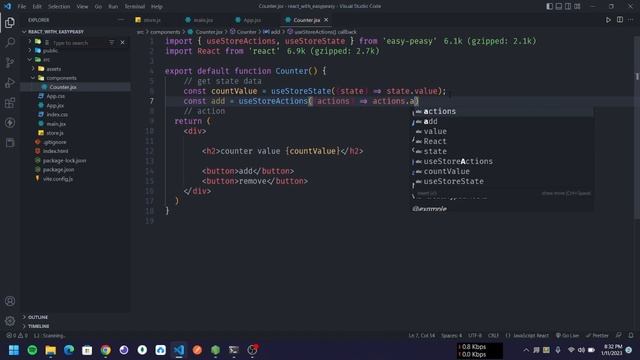Open File Explorer from the taskbar
Viewport: 640px width, 360px height.
coord(51,350)
